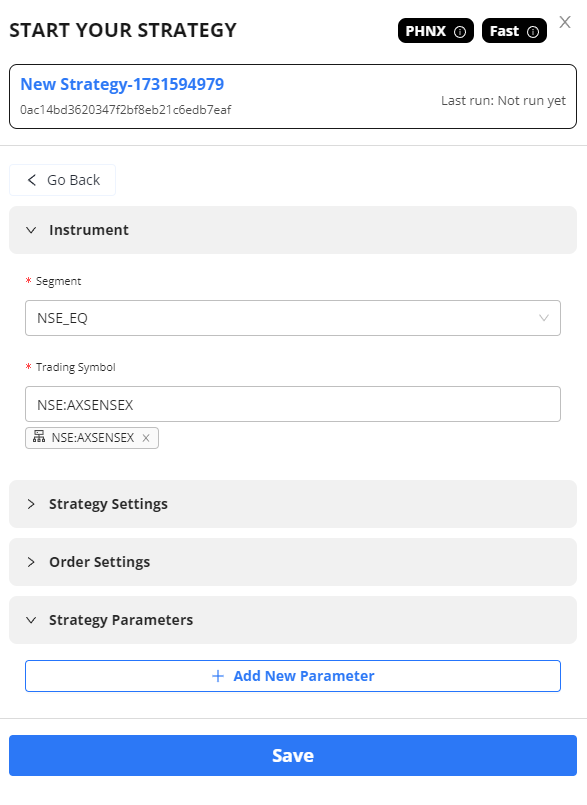The width and height of the screenshot is (587, 805).
Task: Open the Segment dropdown showing NSE_EQ
Action: (x=293, y=318)
